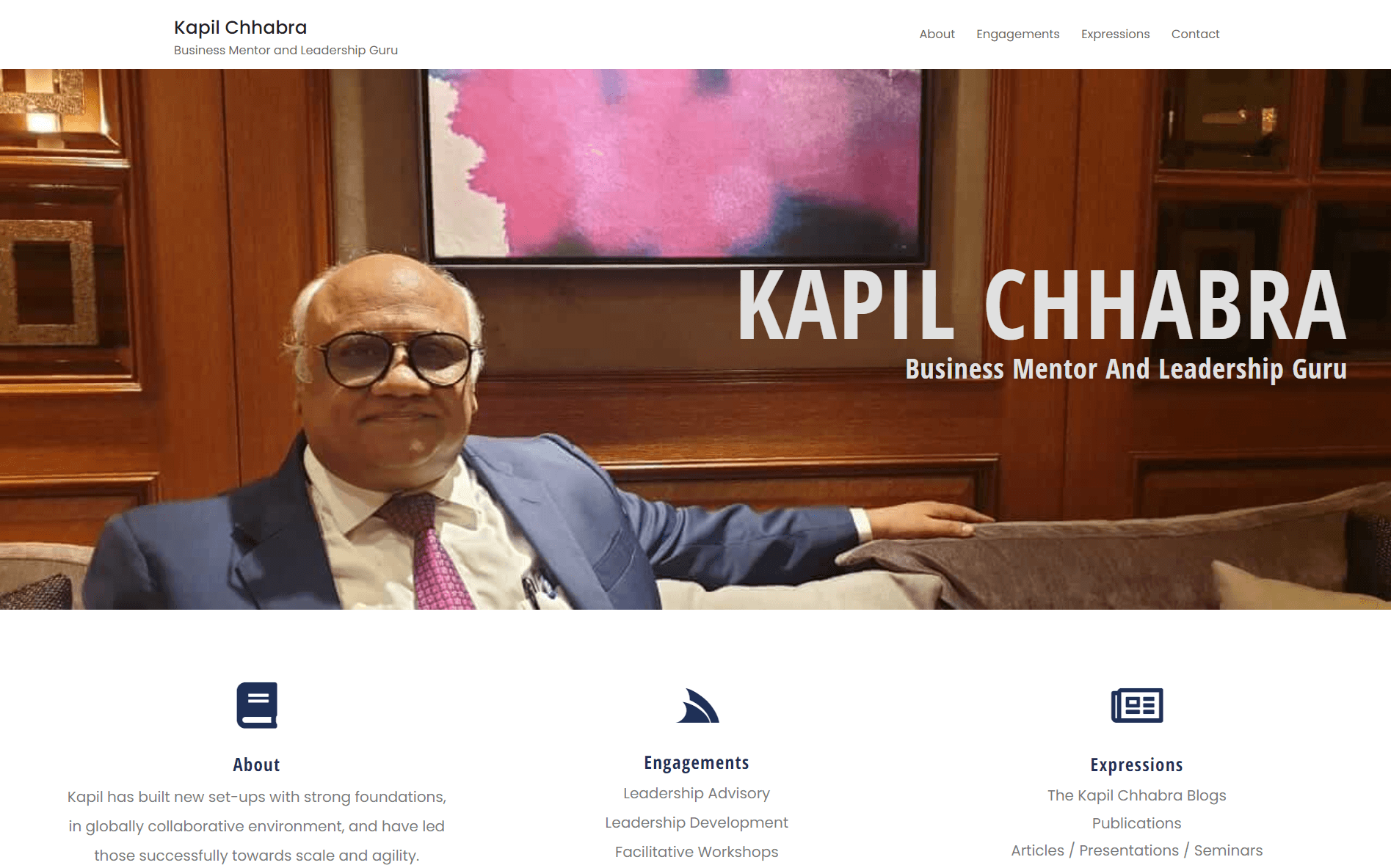The width and height of the screenshot is (1391, 868).
Task: Select Leadership Advisory text
Action: click(x=697, y=793)
